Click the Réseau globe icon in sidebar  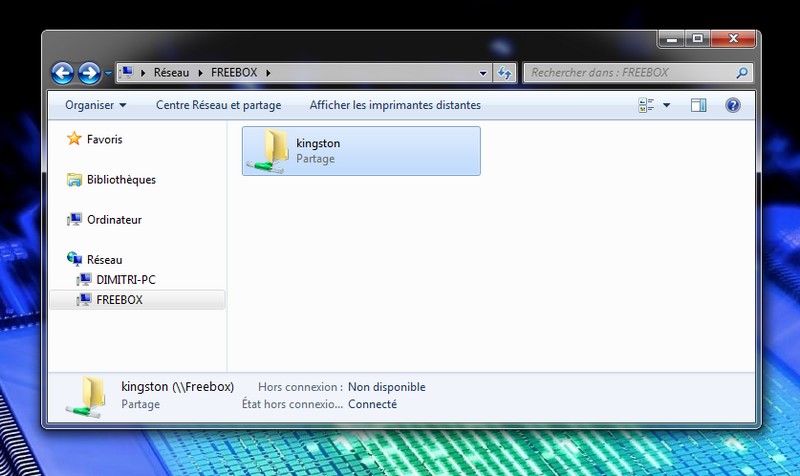click(74, 259)
